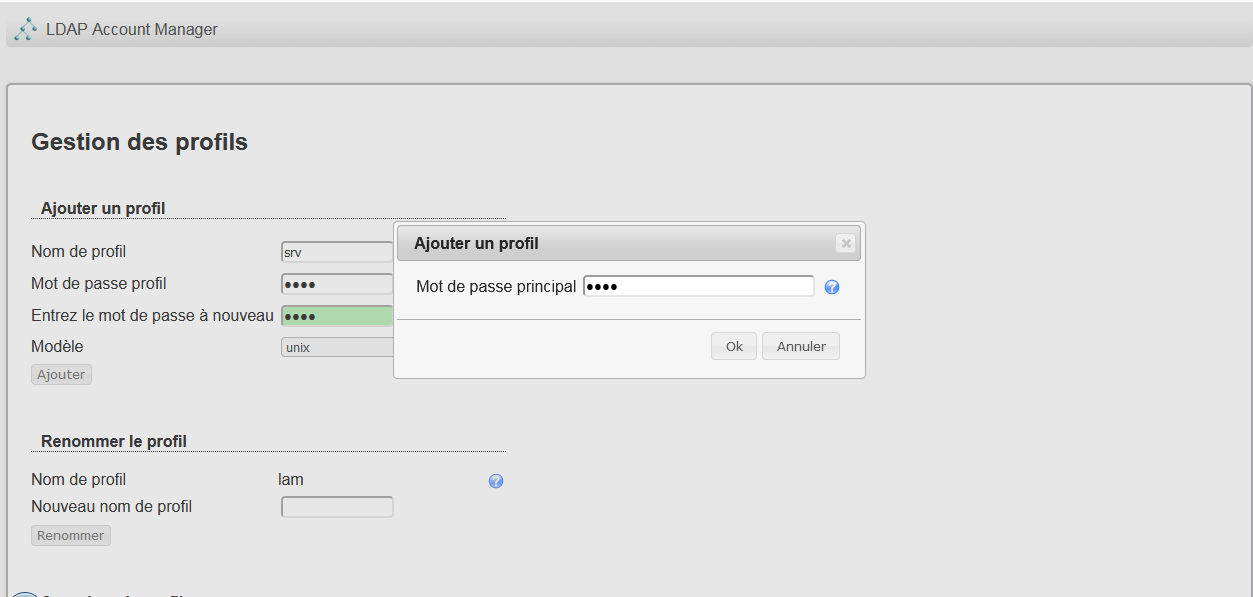The image size is (1253, 597).
Task: Focus the Mot de passe principal field
Action: pyautogui.click(x=698, y=287)
